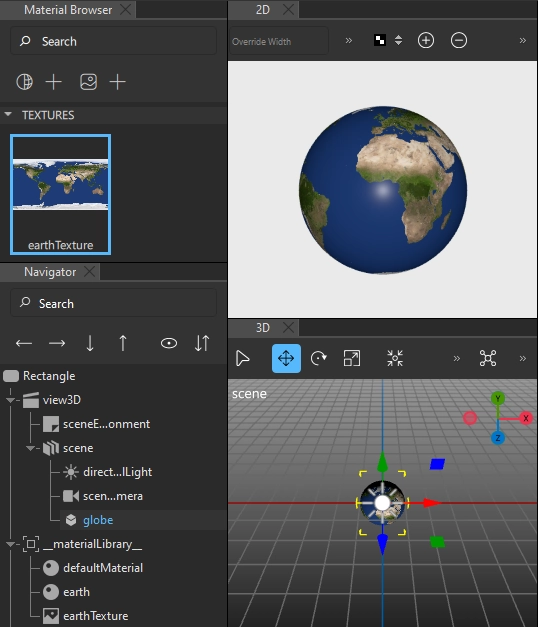Close the 3D tab

(x=288, y=328)
